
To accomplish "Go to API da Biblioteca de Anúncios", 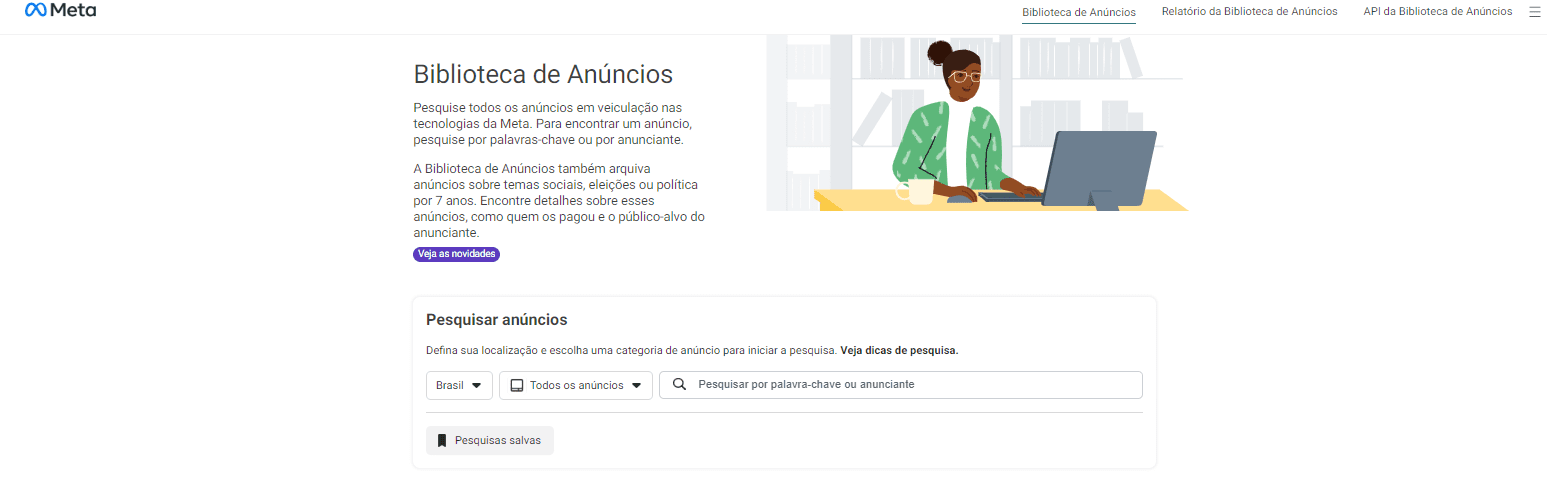I will tap(1437, 12).
